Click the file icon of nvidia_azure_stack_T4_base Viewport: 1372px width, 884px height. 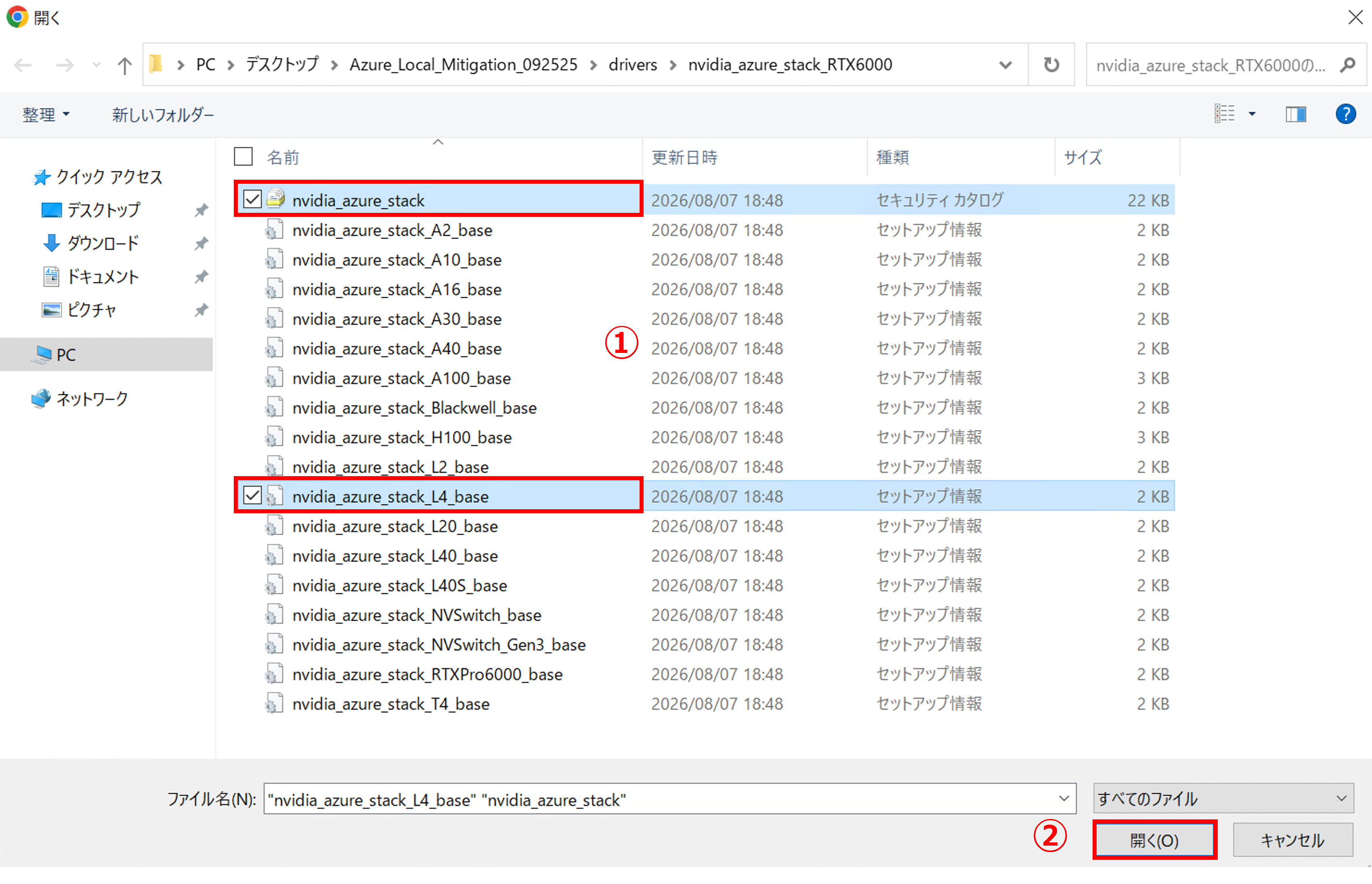pyautogui.click(x=274, y=703)
